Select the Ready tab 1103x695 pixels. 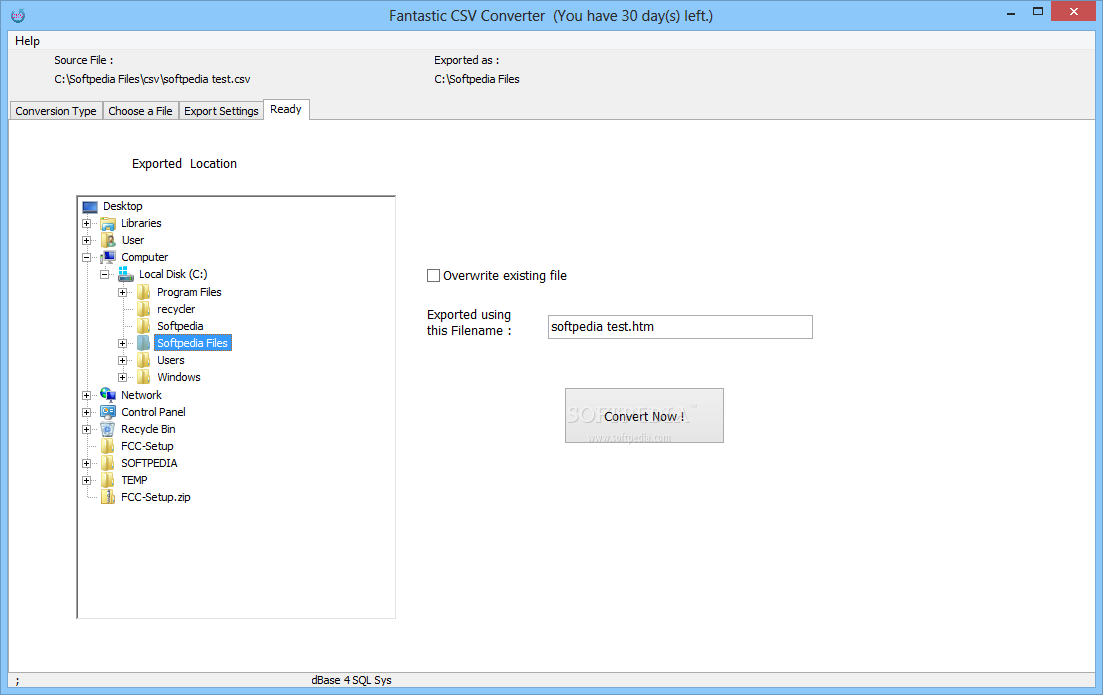point(286,109)
